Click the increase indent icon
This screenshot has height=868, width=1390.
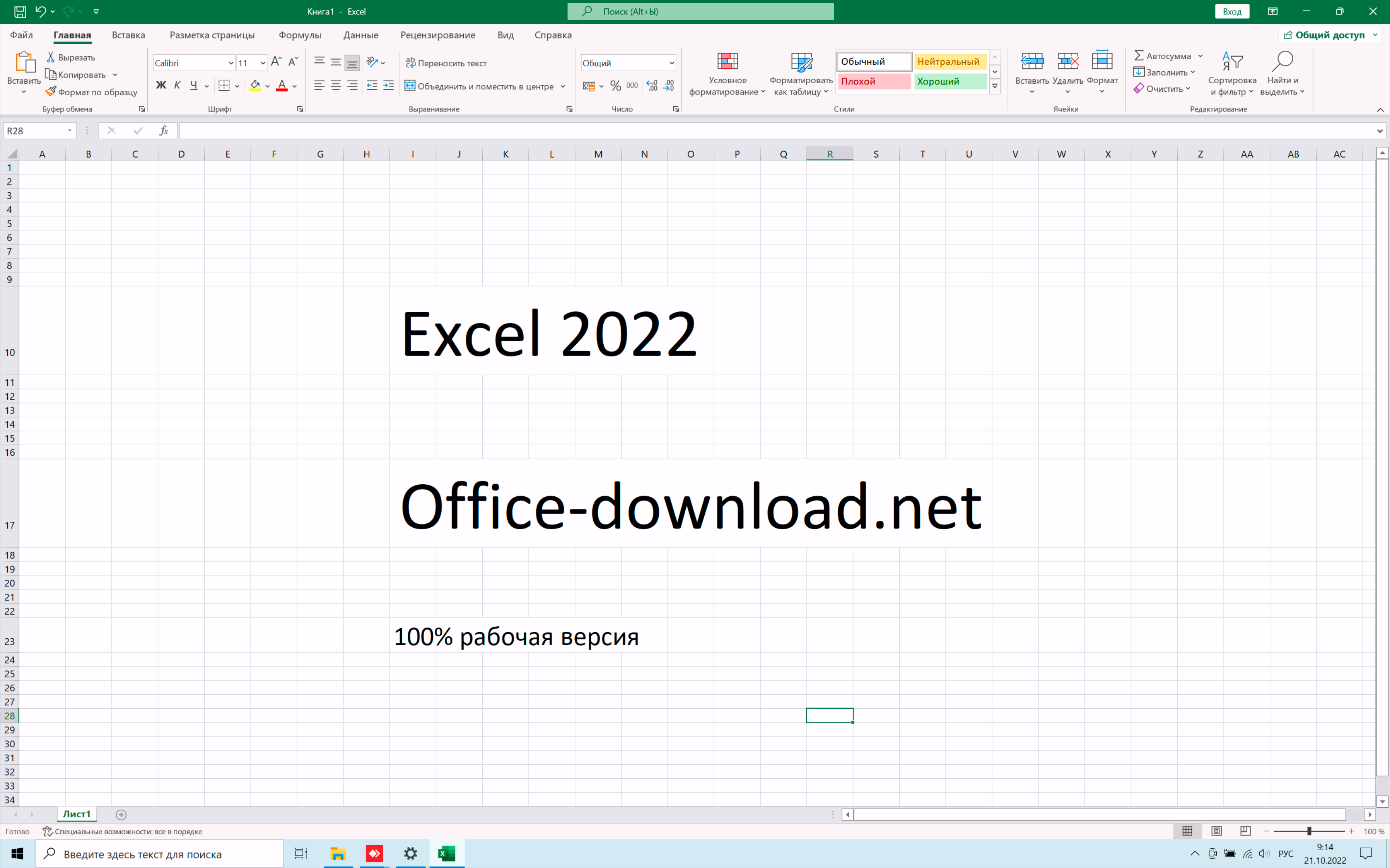coord(389,86)
